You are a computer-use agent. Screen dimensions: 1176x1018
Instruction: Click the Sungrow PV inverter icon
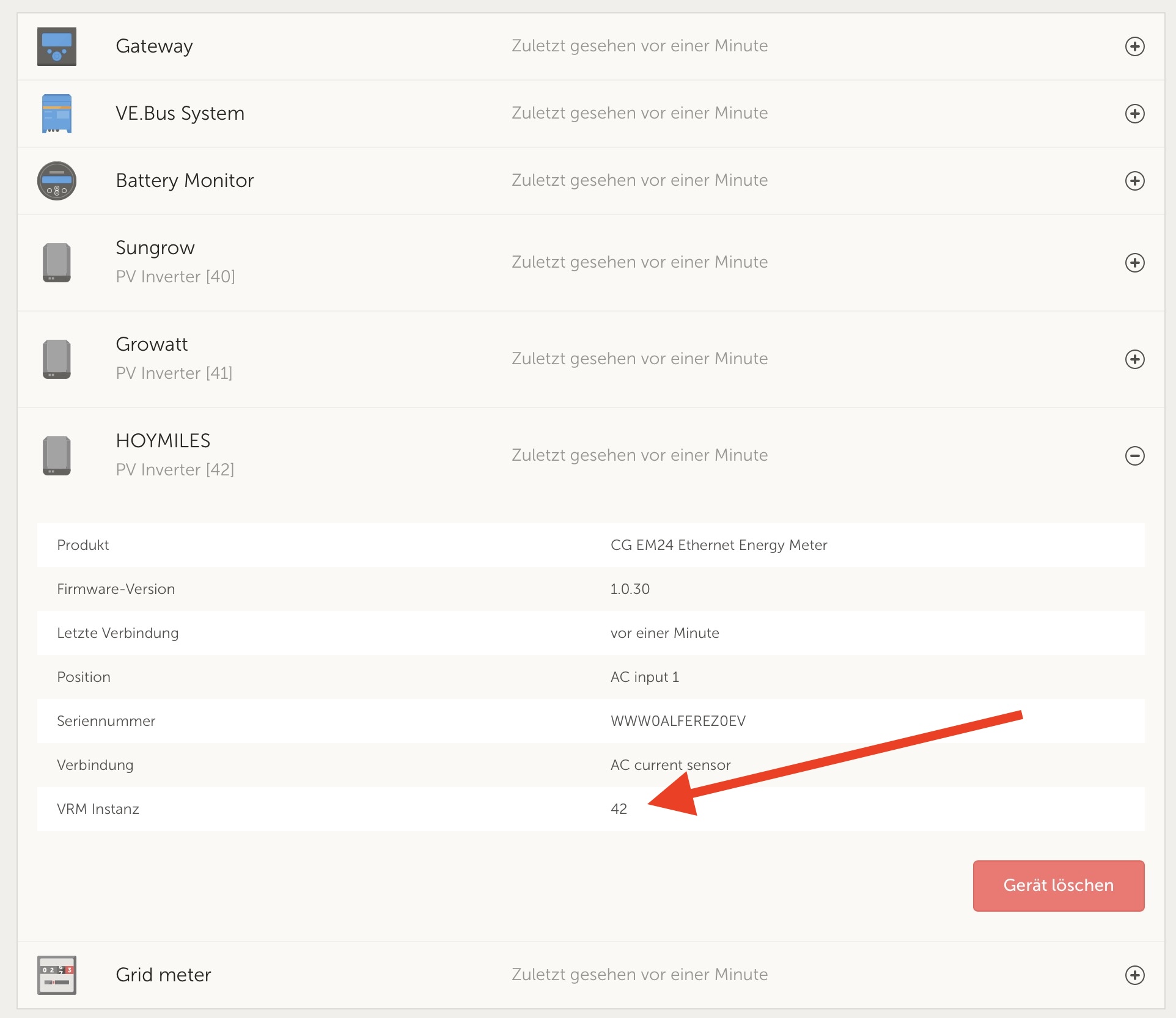pos(56,263)
